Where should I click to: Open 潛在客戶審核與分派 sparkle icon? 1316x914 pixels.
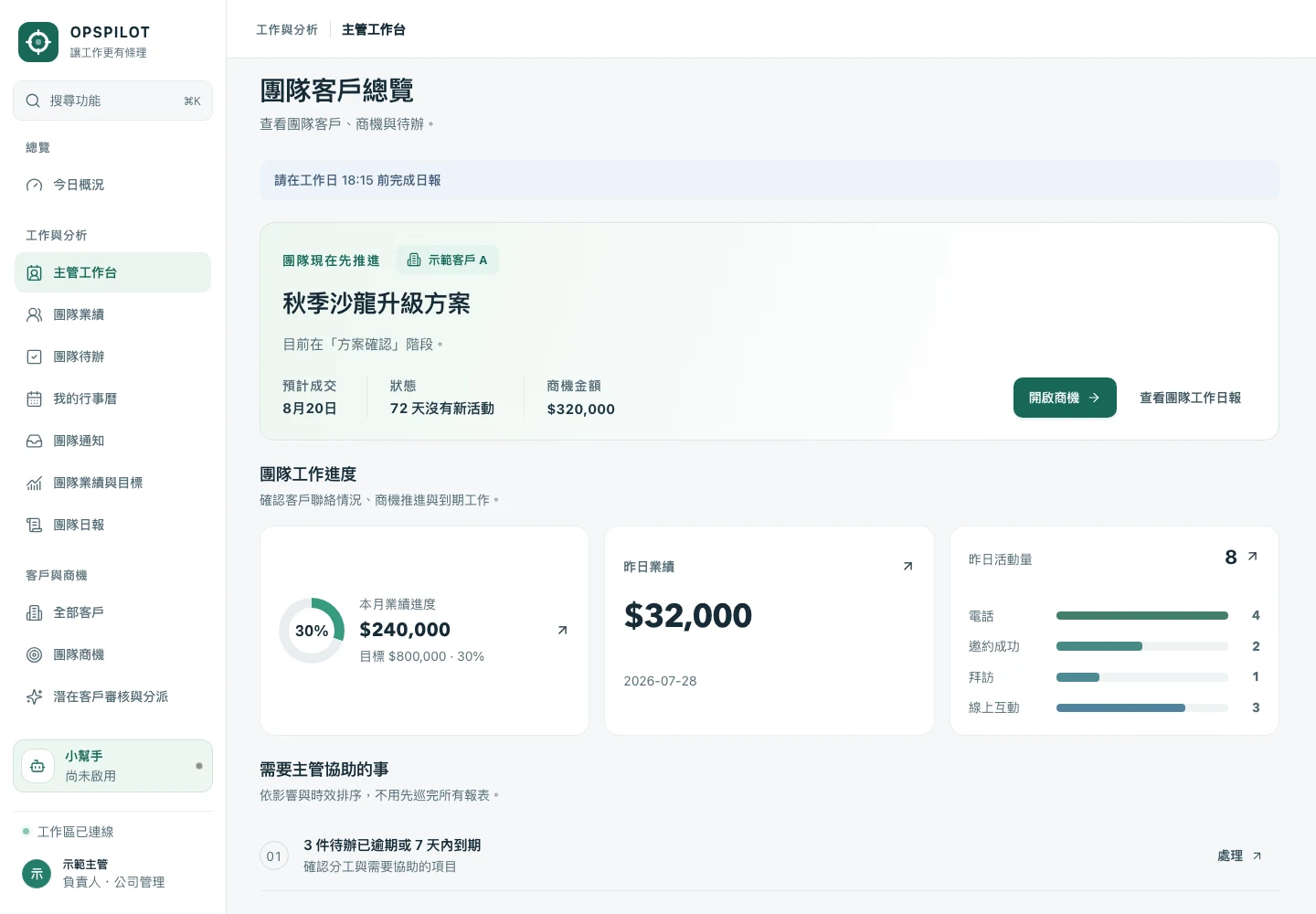[34, 696]
